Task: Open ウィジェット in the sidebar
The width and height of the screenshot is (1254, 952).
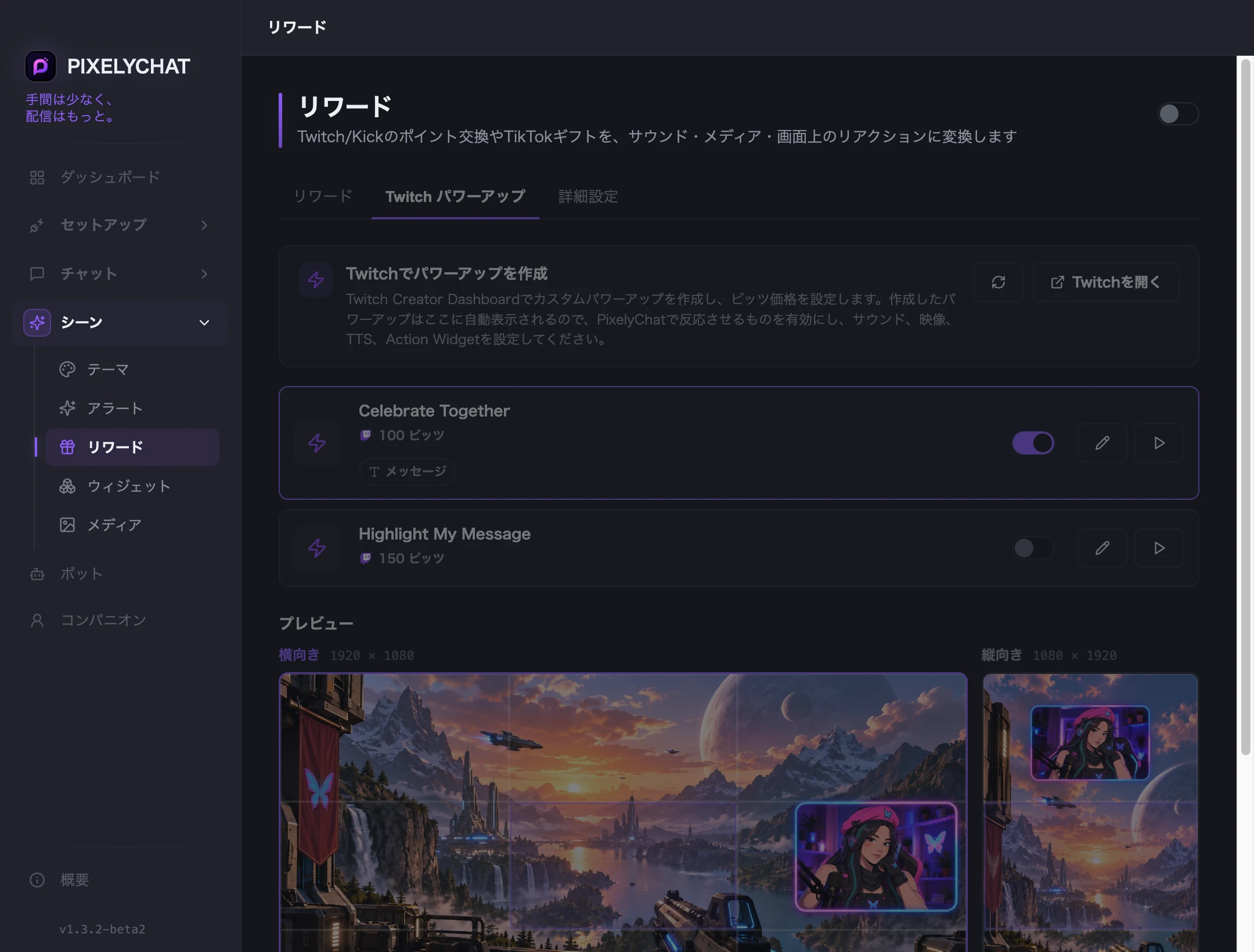Action: point(132,486)
